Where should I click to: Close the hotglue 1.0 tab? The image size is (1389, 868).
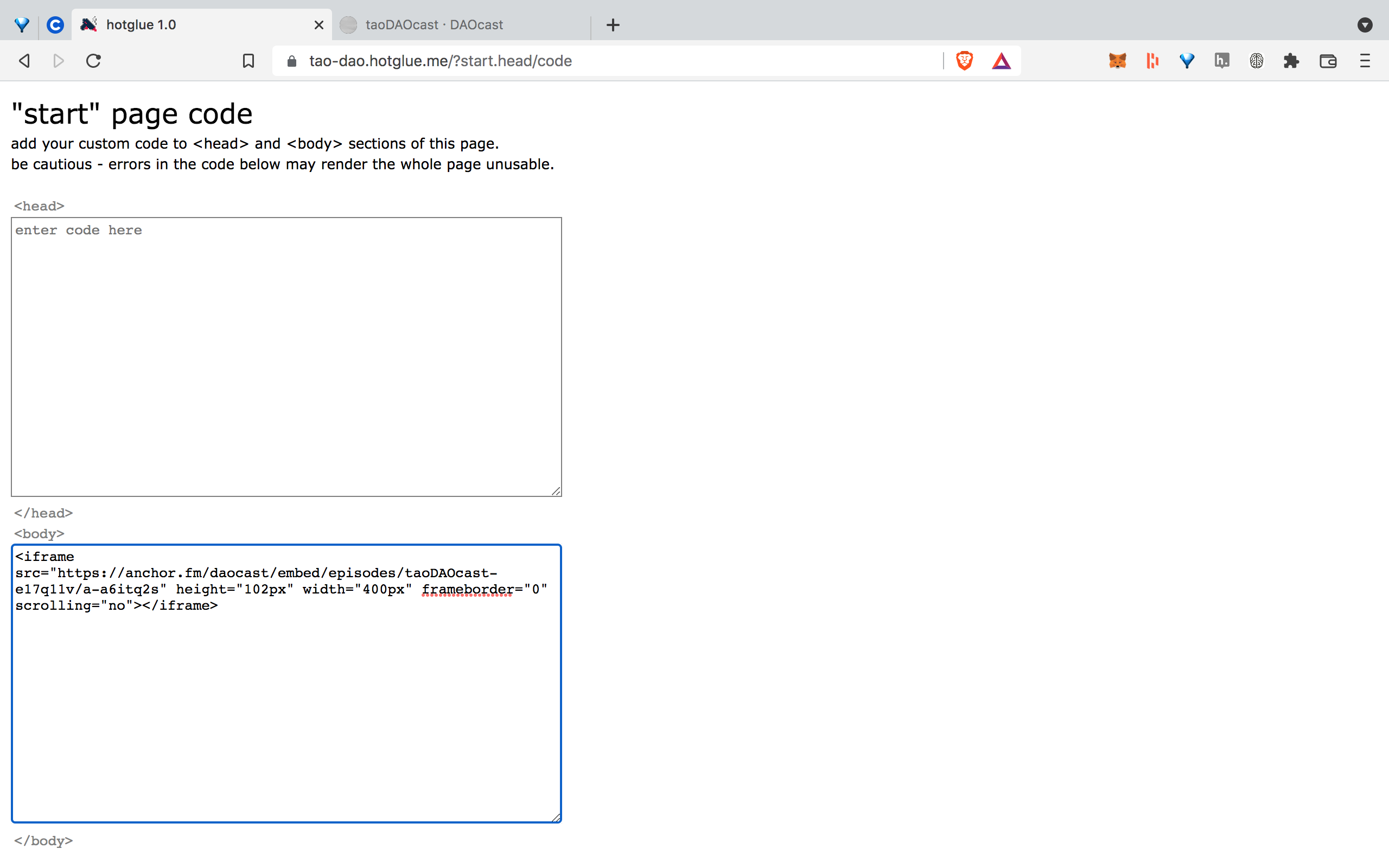click(x=319, y=25)
